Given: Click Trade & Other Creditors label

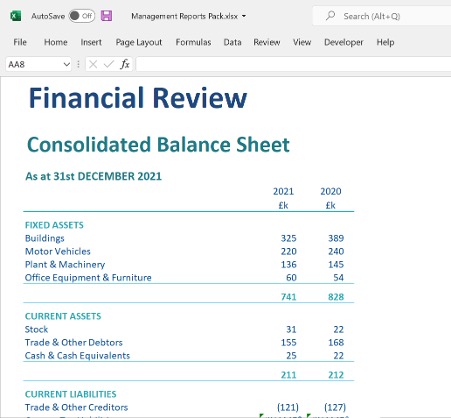Looking at the screenshot, I should coord(76,407).
